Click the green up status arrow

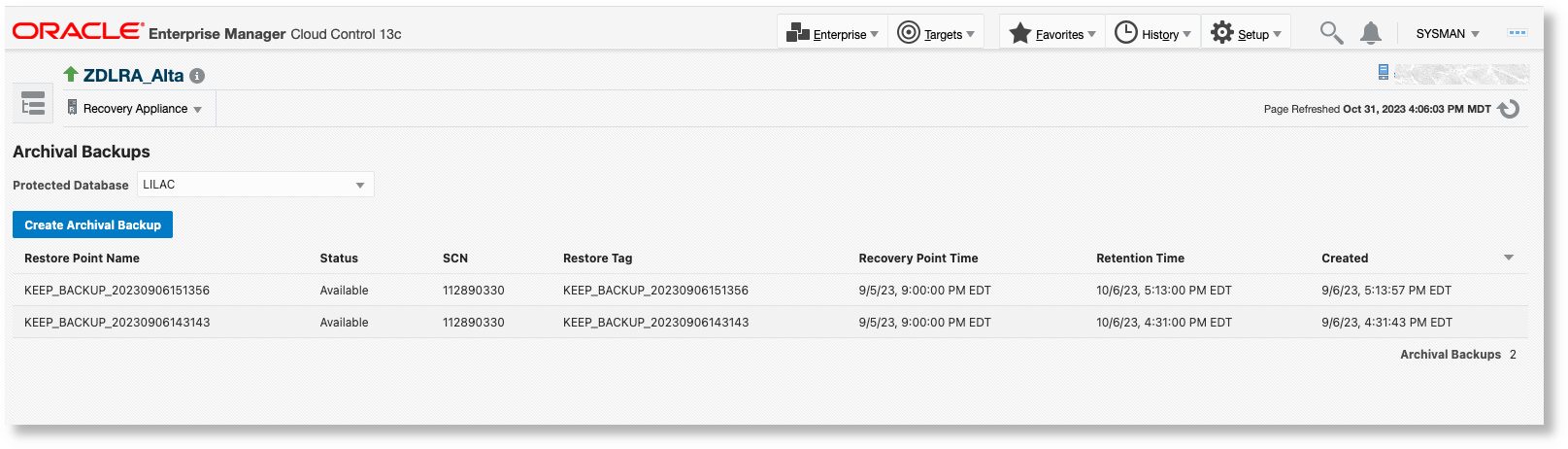[71, 74]
